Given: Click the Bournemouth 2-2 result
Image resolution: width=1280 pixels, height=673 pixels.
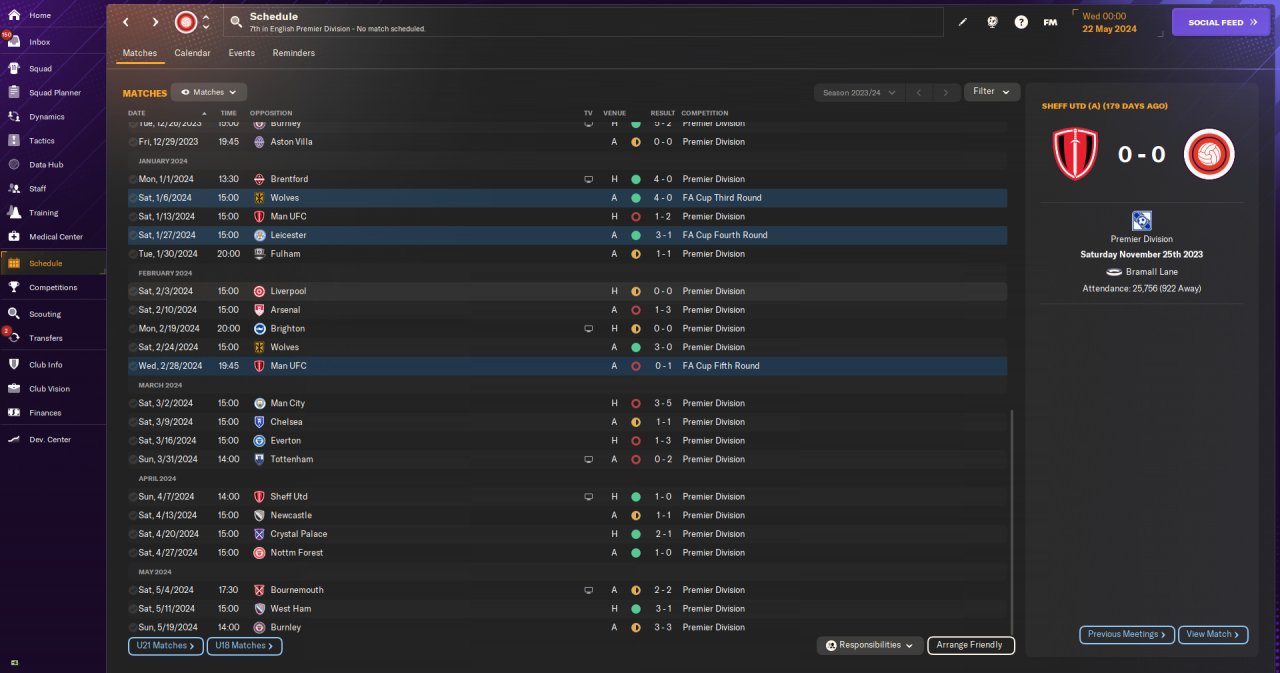Looking at the screenshot, I should tap(663, 590).
